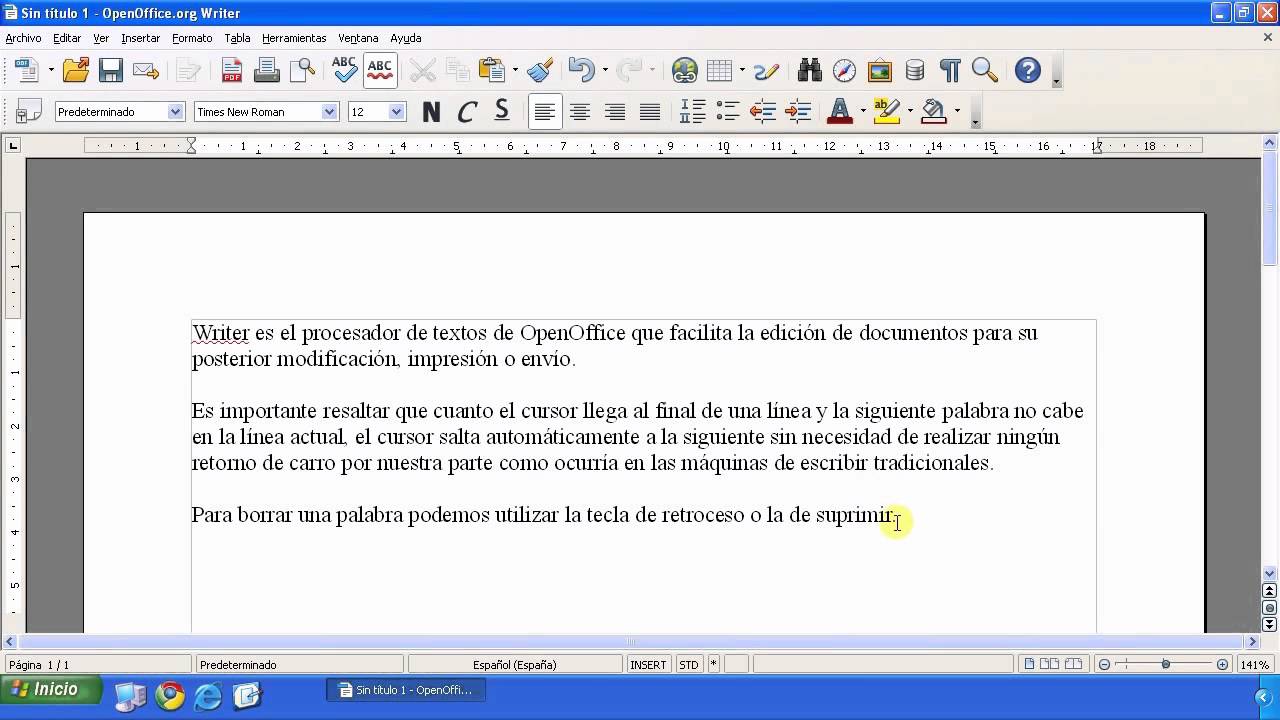Viewport: 1280px width, 720px height.
Task: Print the file directly with printer icon
Action: pos(266,70)
